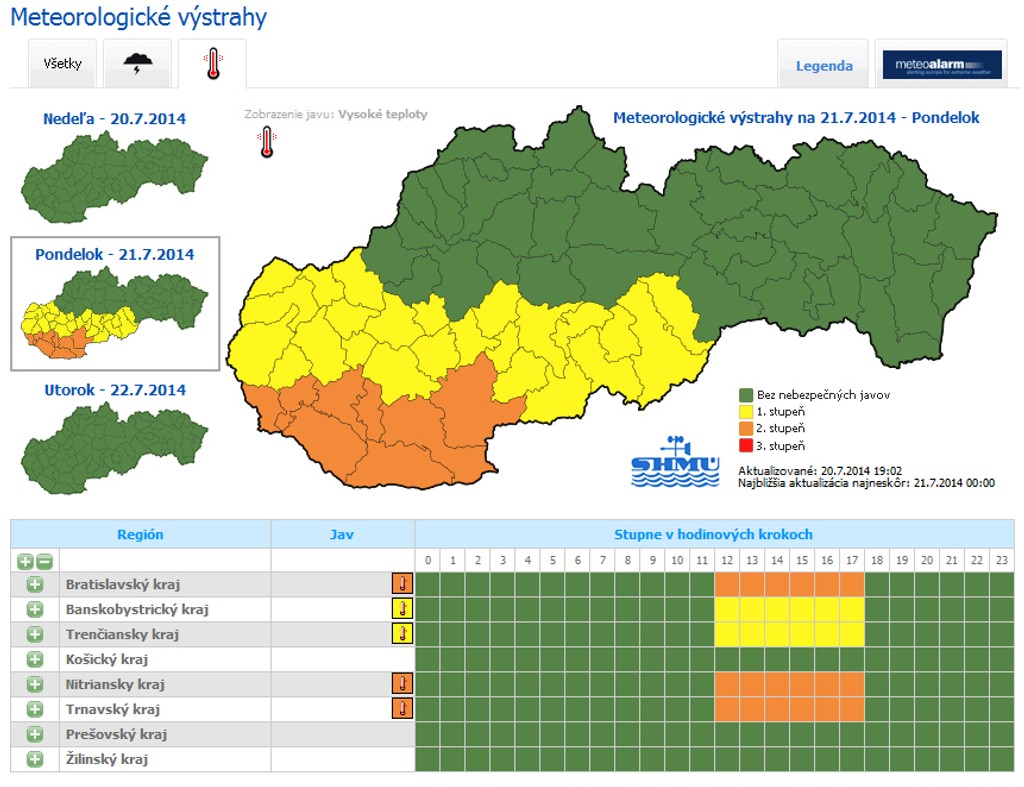Switch to the Všetky tab

click(x=62, y=65)
